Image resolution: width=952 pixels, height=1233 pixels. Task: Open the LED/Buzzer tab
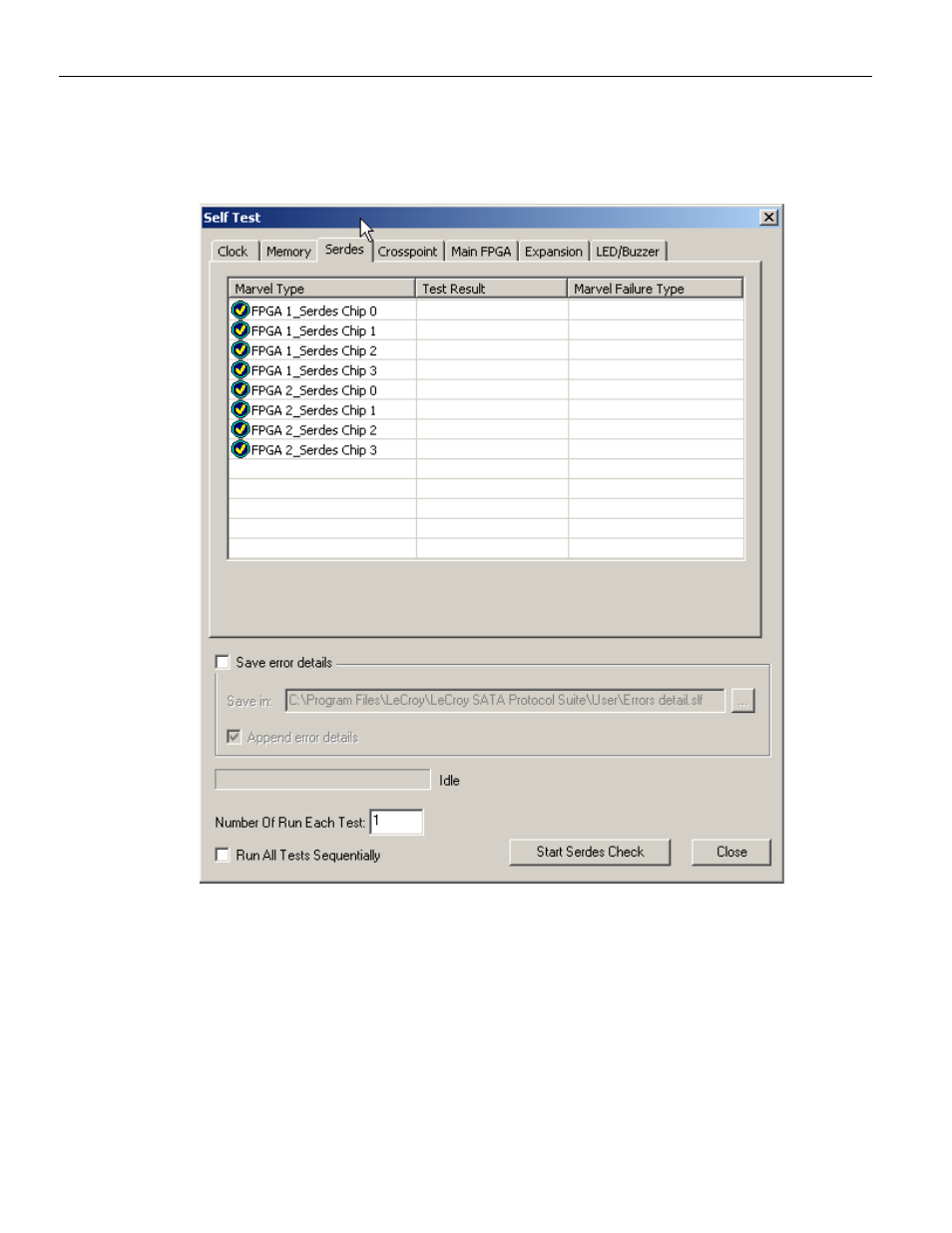coord(628,252)
